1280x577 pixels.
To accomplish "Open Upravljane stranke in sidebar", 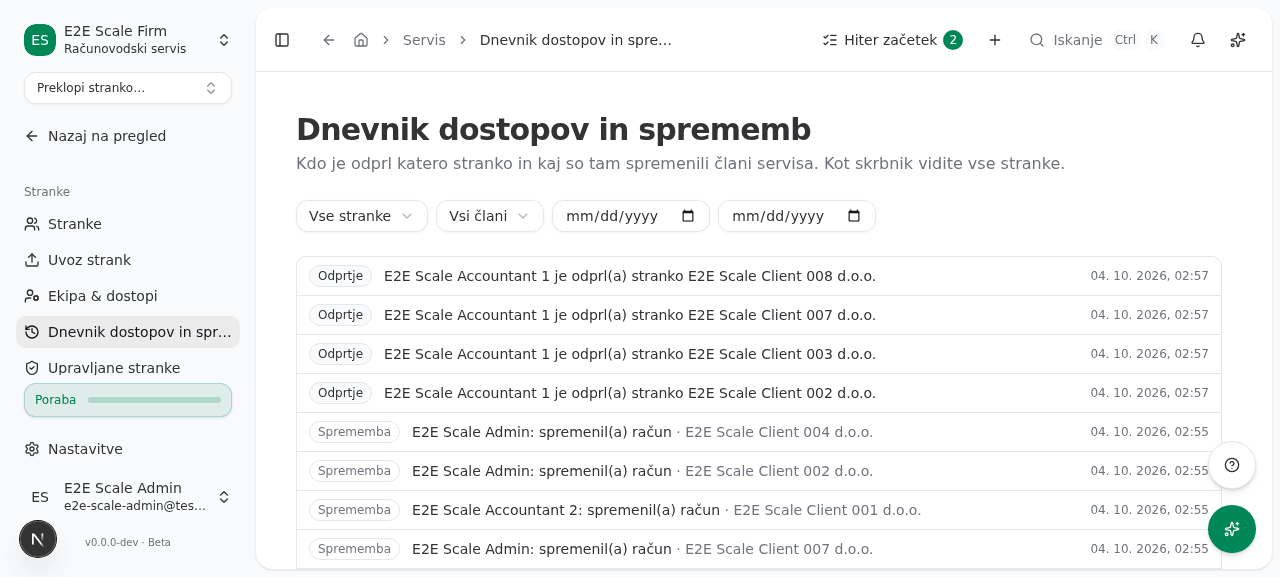I will pos(128,368).
